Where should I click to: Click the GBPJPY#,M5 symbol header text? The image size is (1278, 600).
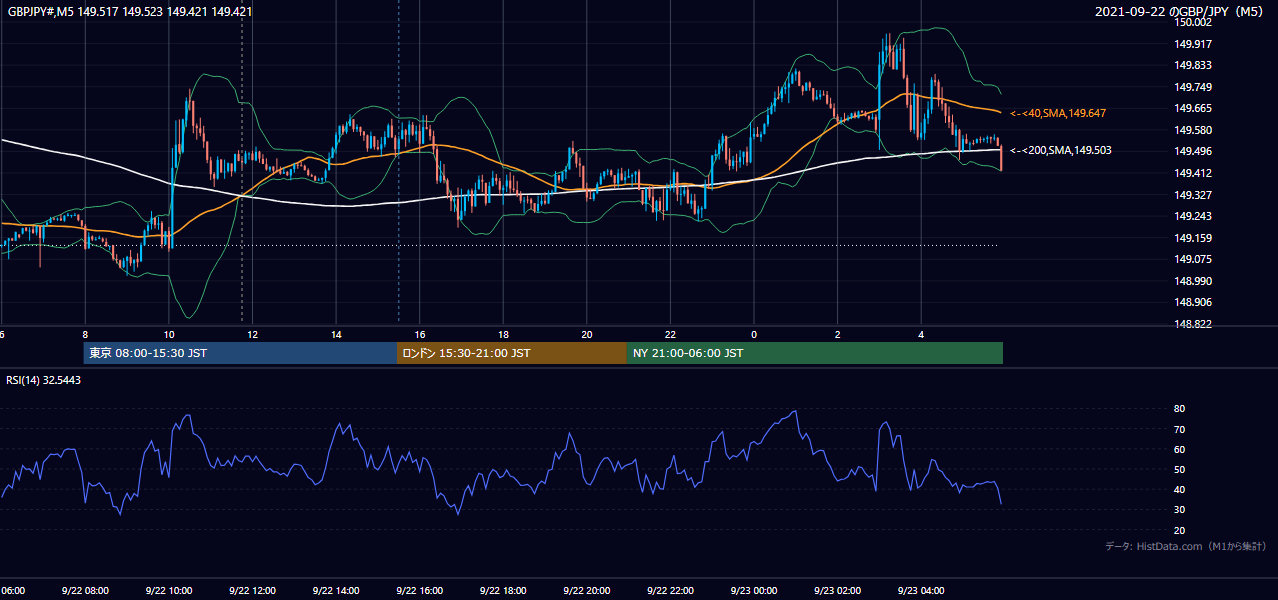(x=130, y=11)
